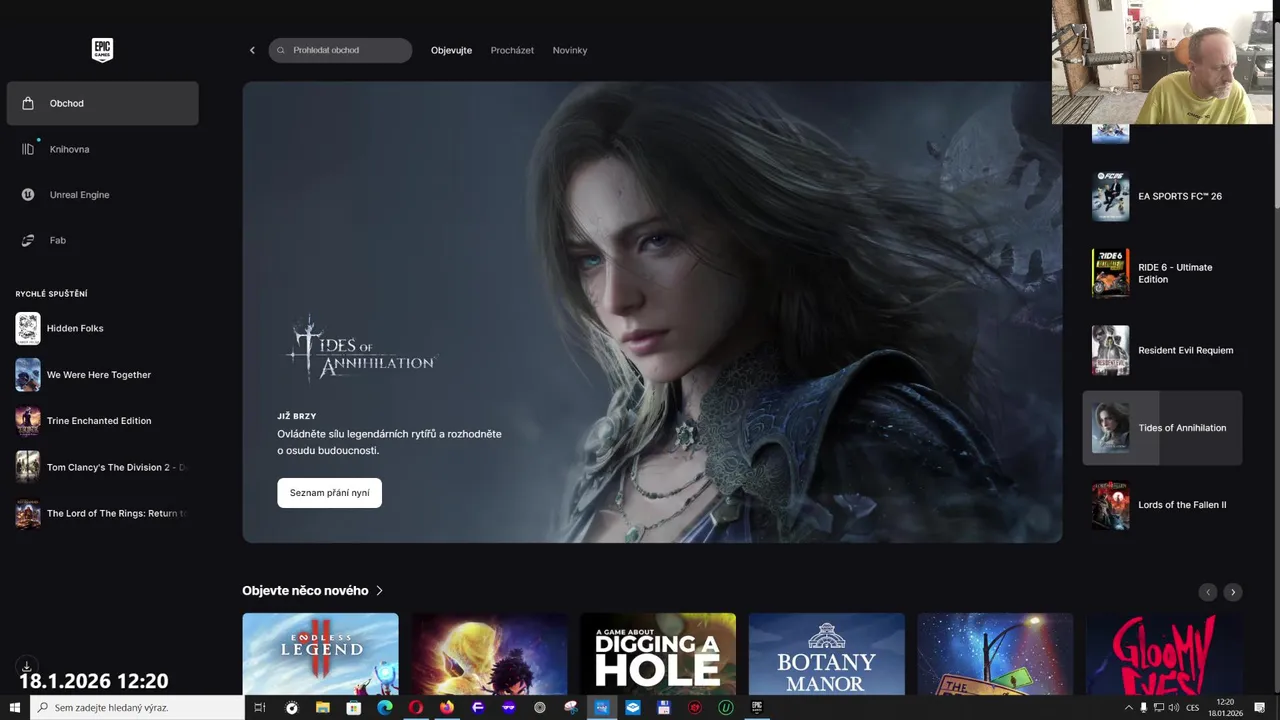Switch to the Novinky tab

pos(570,50)
